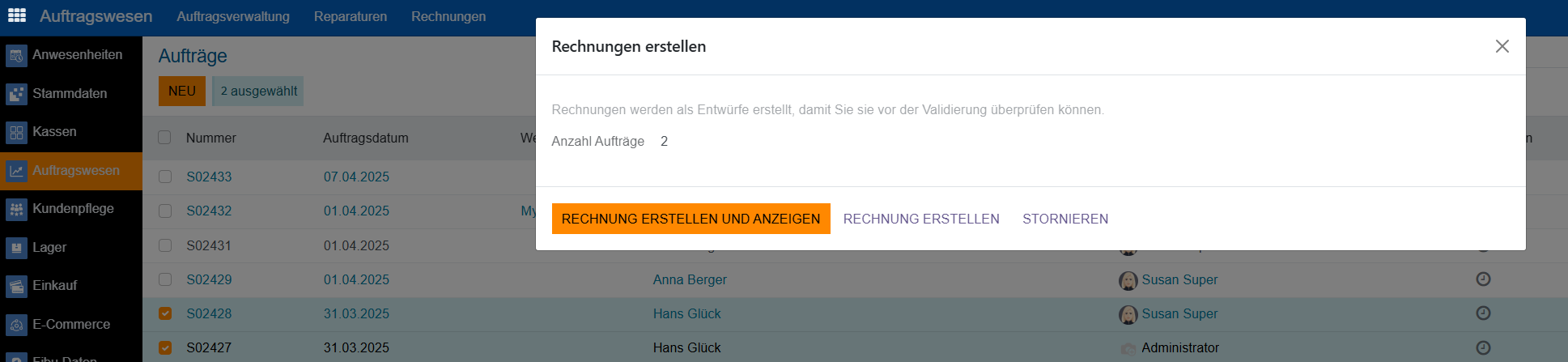Click Rechnung erstellen und anzeigen button
The image size is (1568, 362).
tap(691, 219)
